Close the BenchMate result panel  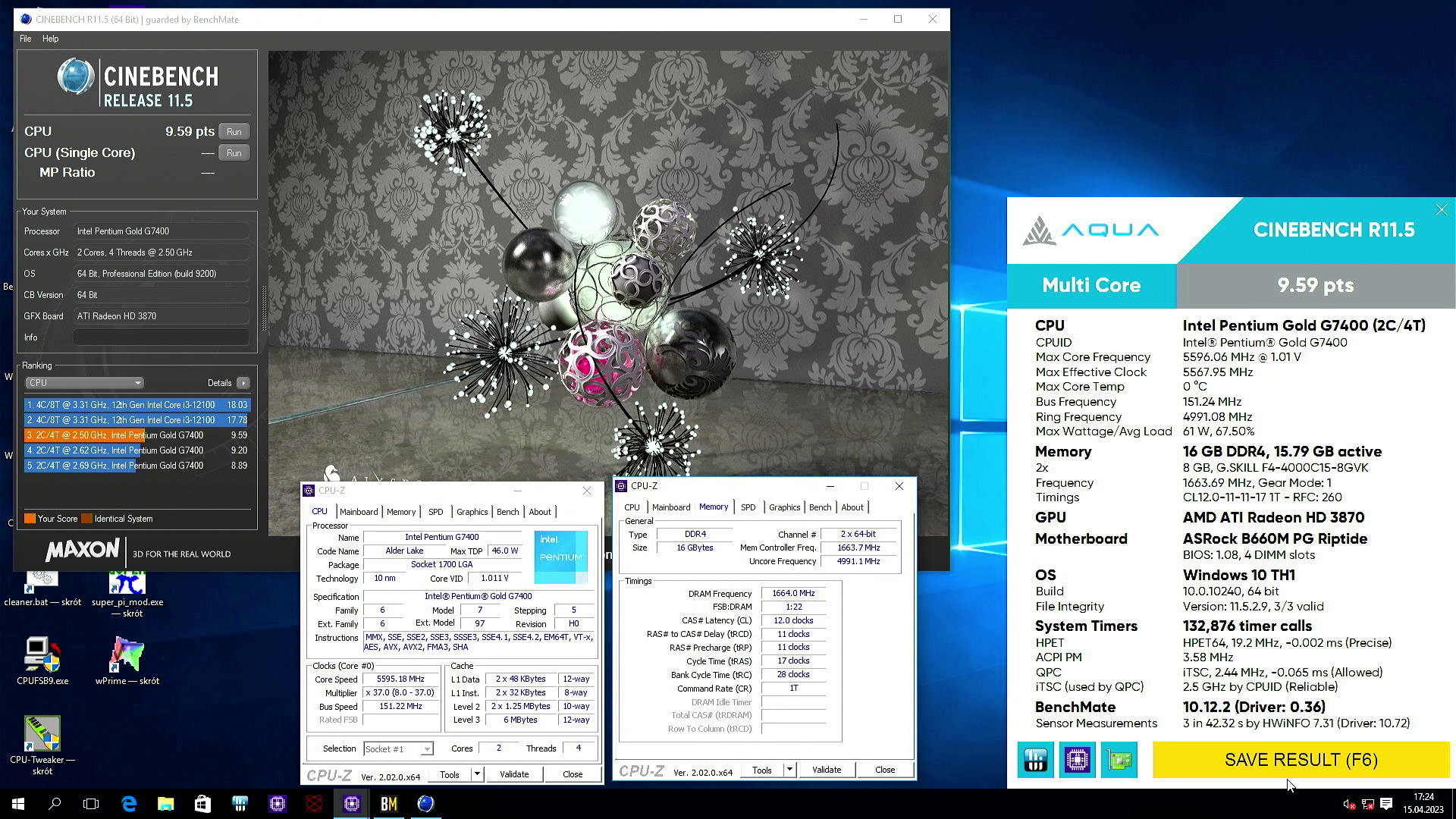pos(1442,210)
